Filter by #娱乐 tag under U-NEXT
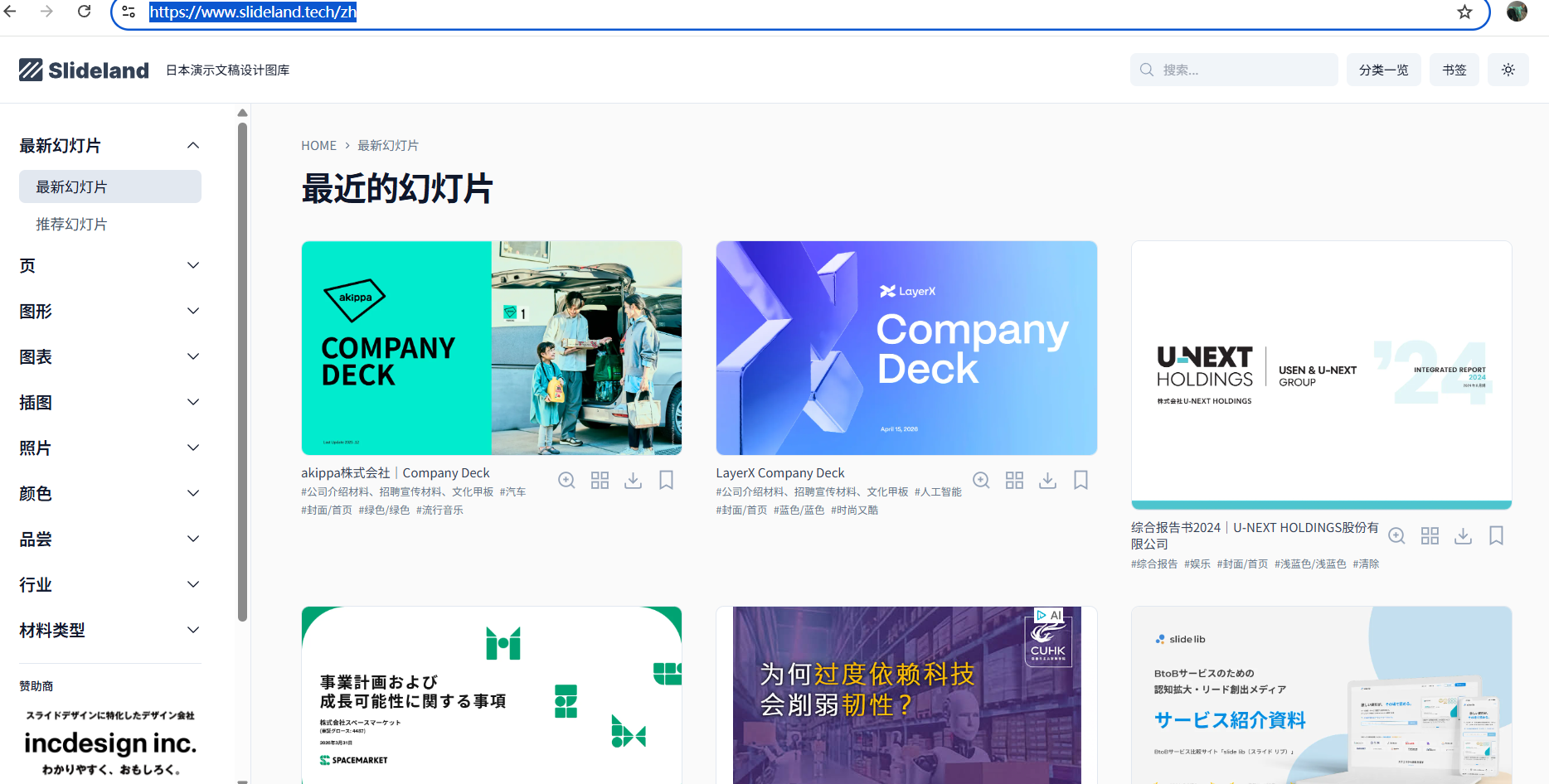This screenshot has height=784, width=1549. tap(1197, 564)
